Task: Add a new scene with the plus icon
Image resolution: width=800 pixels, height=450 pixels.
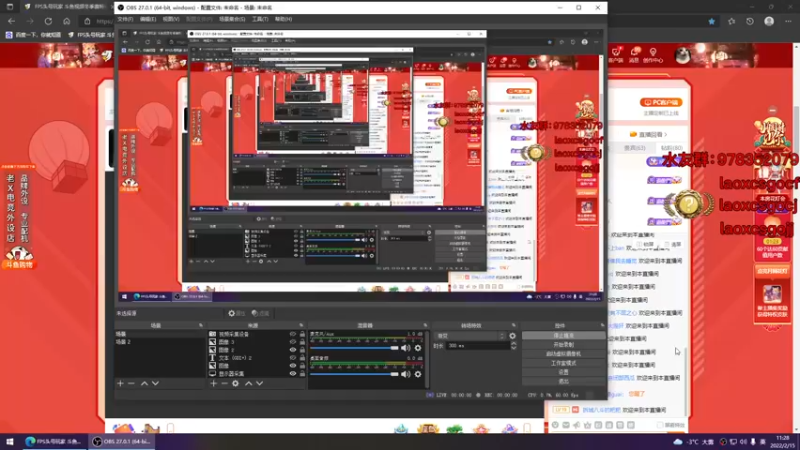Action: [120, 383]
